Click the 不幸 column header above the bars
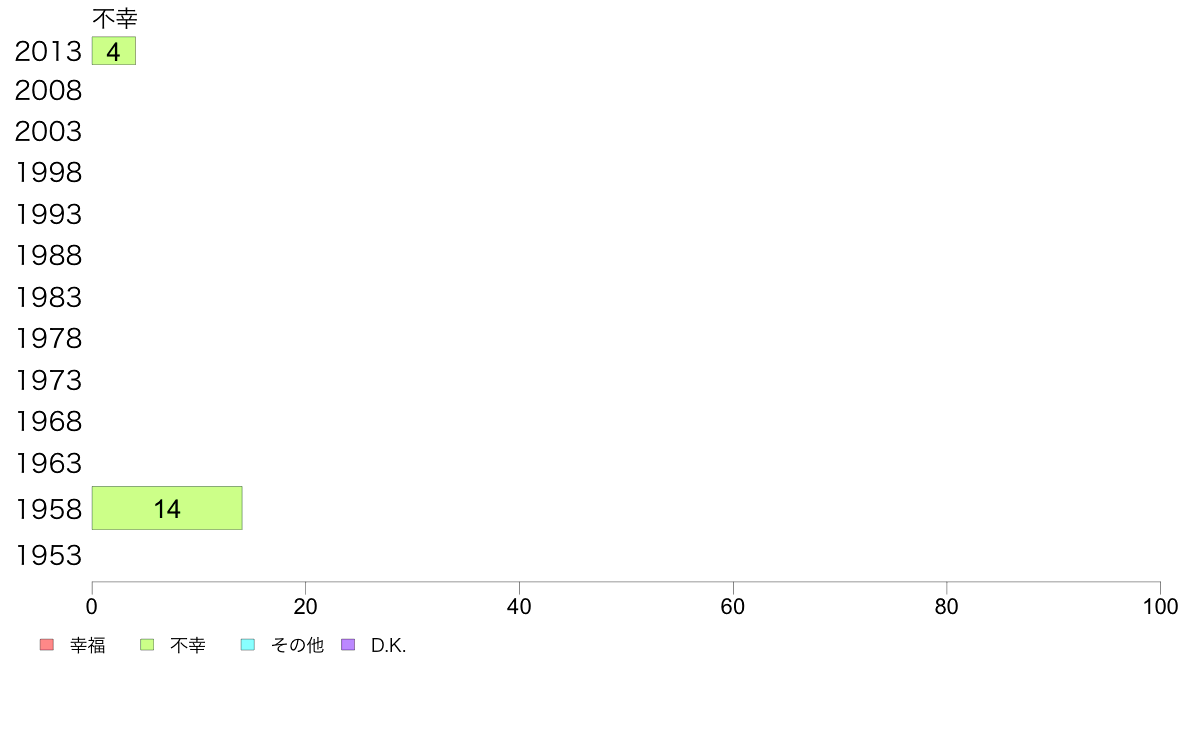 click(x=114, y=18)
